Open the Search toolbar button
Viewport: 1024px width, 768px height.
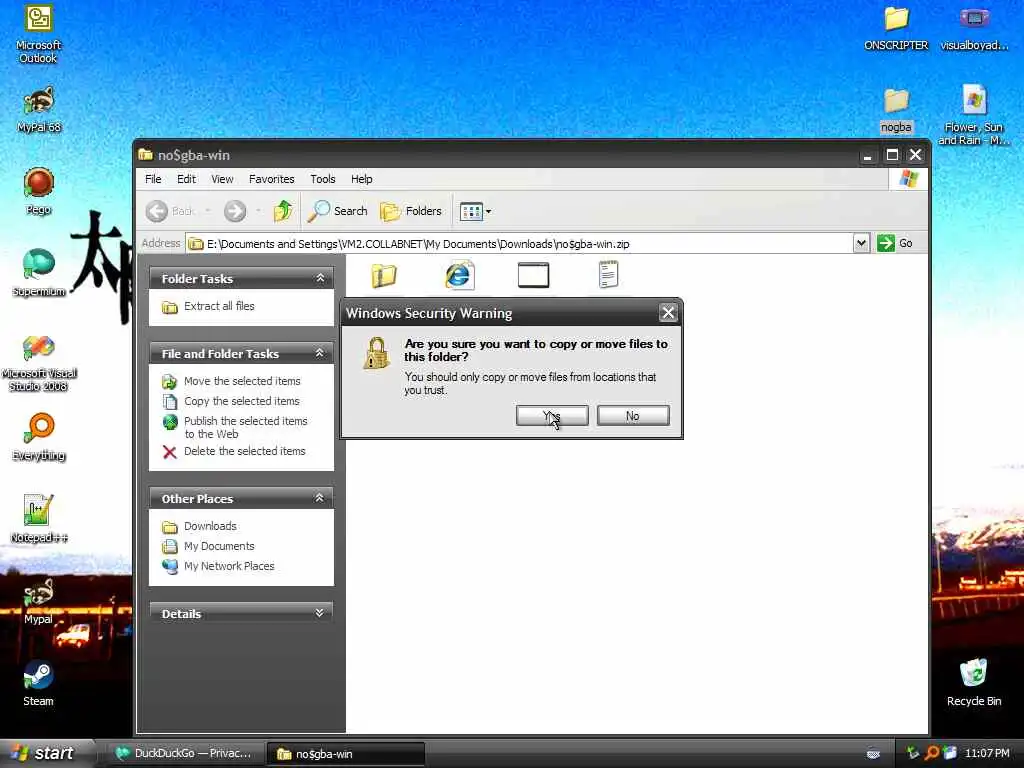(x=338, y=211)
